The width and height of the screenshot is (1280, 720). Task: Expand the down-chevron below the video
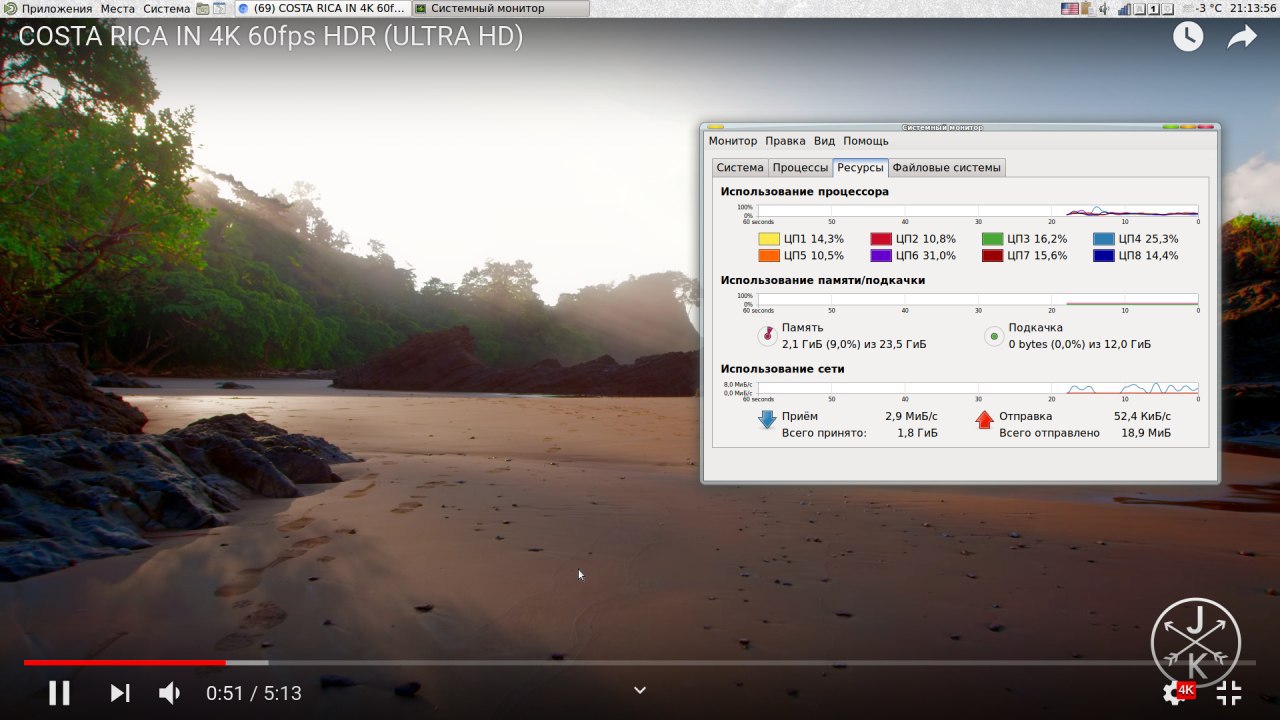pos(640,690)
